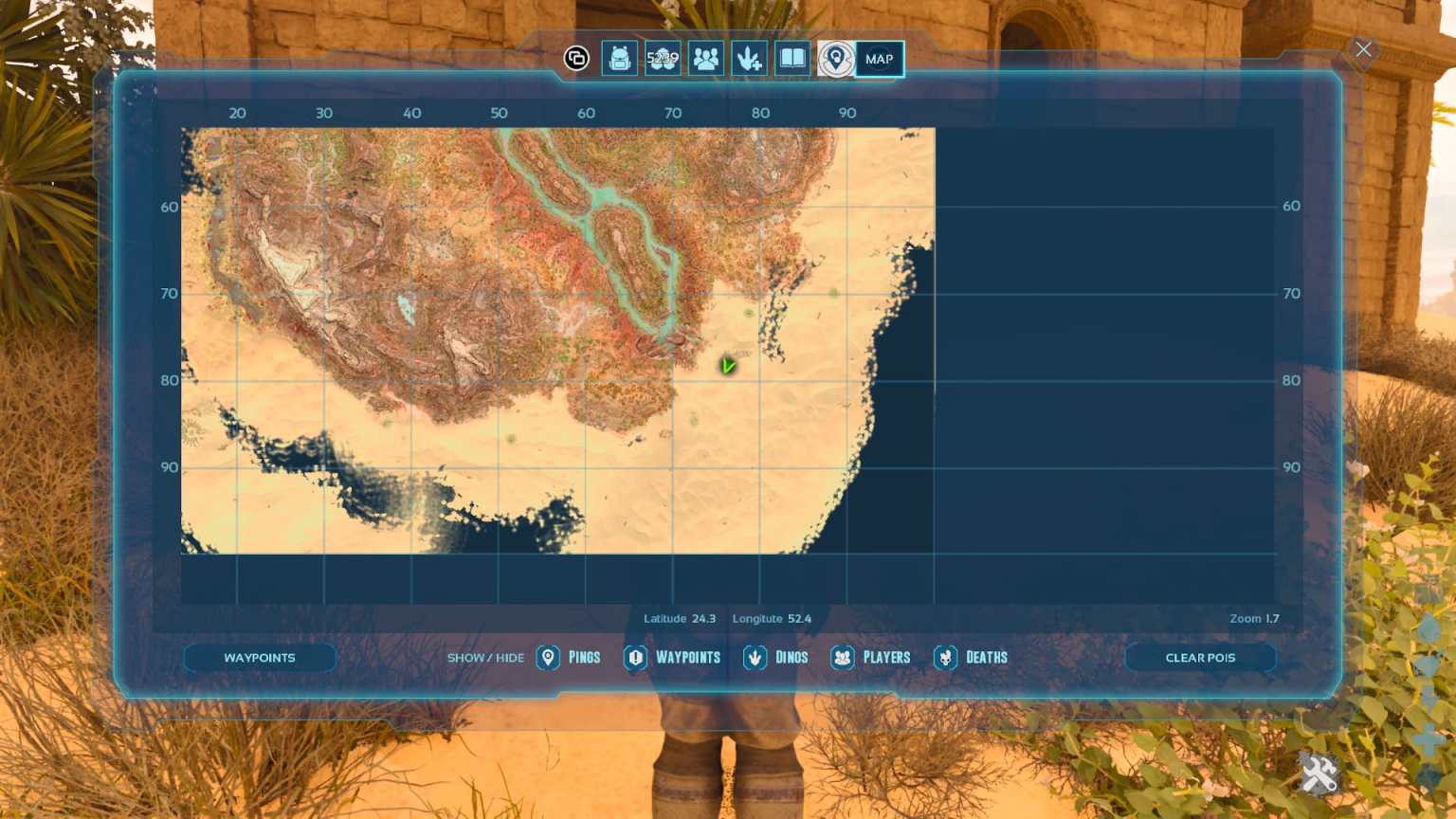Select the map tracking pin icon
The width and height of the screenshot is (1456, 819).
(835, 58)
